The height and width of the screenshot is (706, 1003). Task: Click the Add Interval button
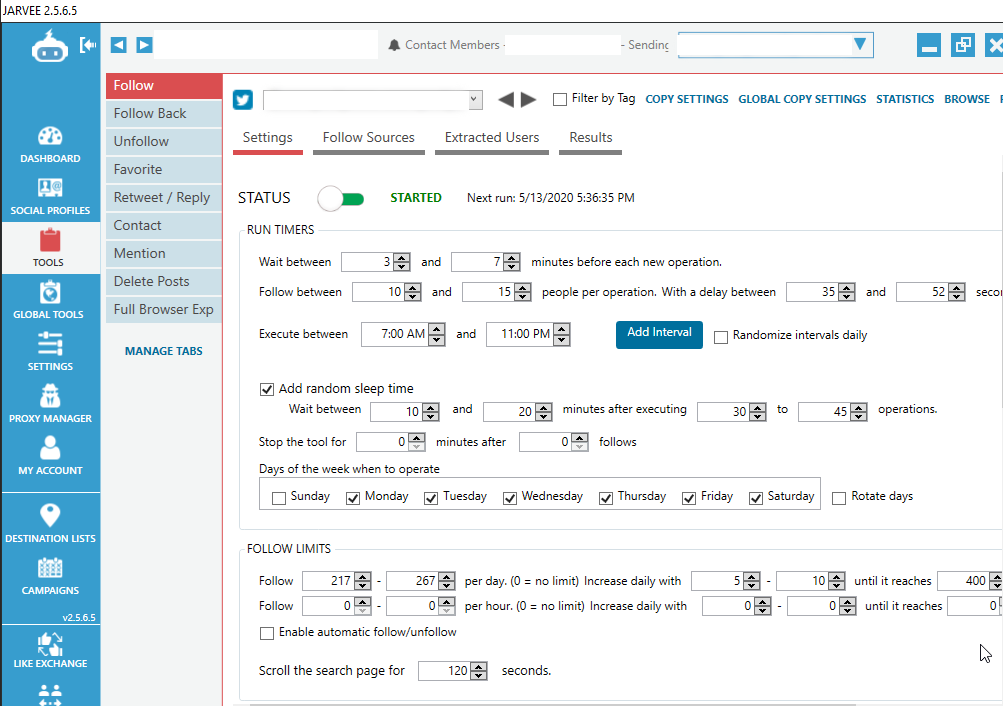pyautogui.click(x=659, y=334)
